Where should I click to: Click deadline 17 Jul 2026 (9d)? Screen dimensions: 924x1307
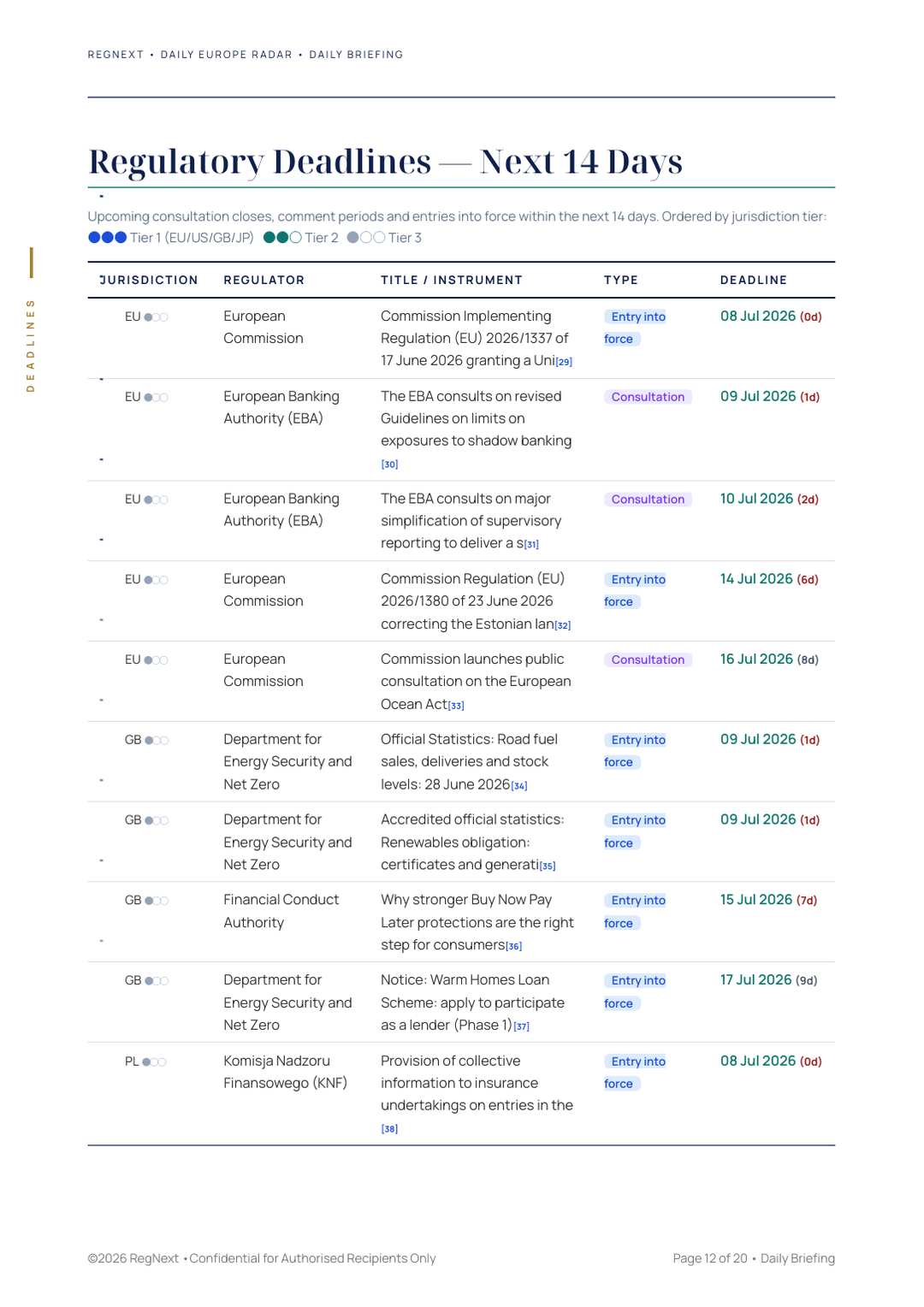(x=768, y=980)
